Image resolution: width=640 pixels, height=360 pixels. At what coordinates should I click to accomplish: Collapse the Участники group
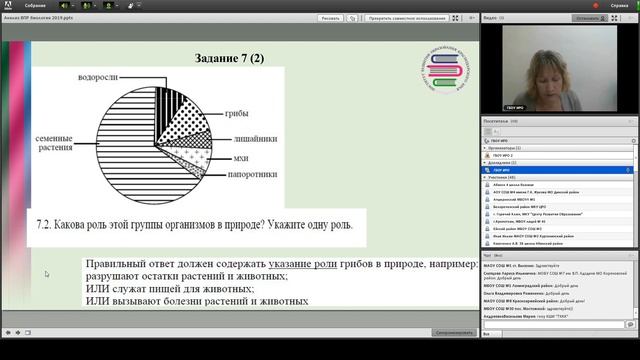tap(485, 178)
